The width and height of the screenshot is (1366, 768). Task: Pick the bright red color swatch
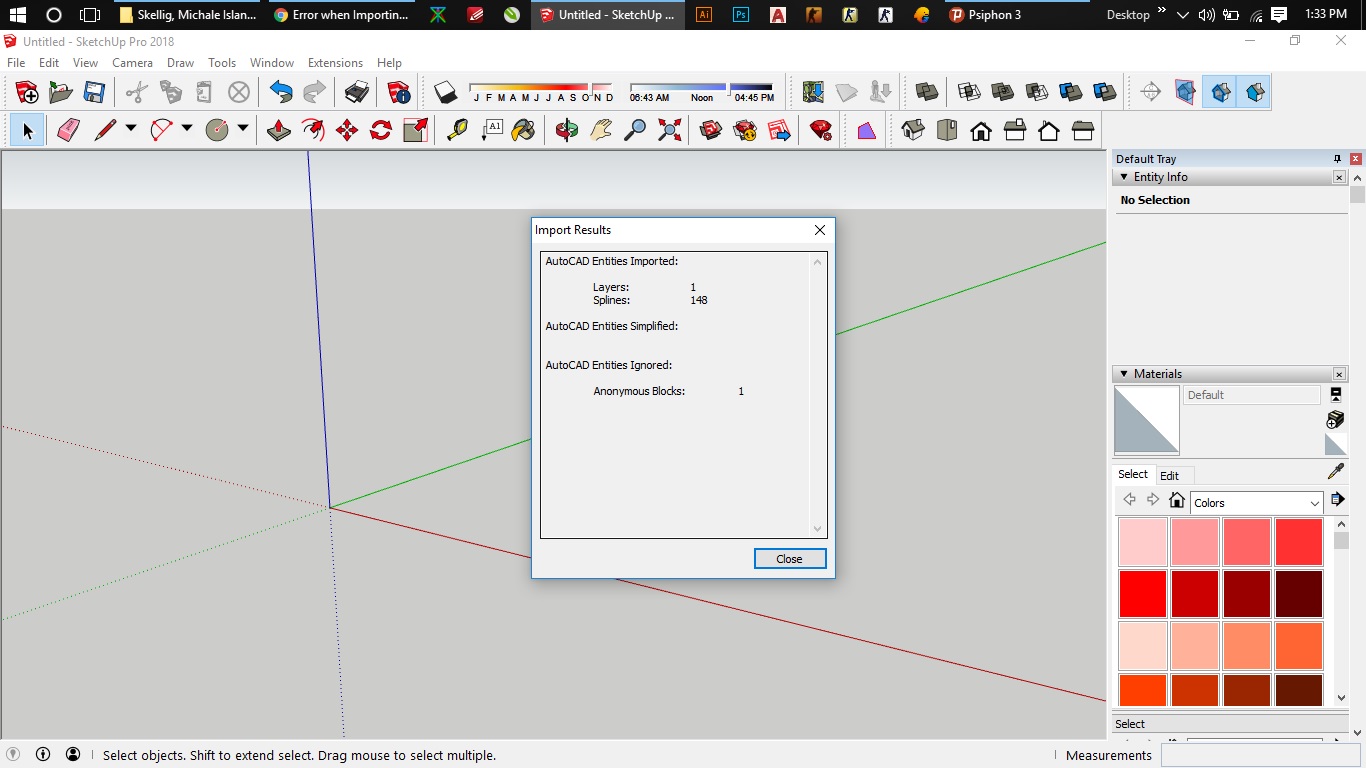[x=1143, y=594]
